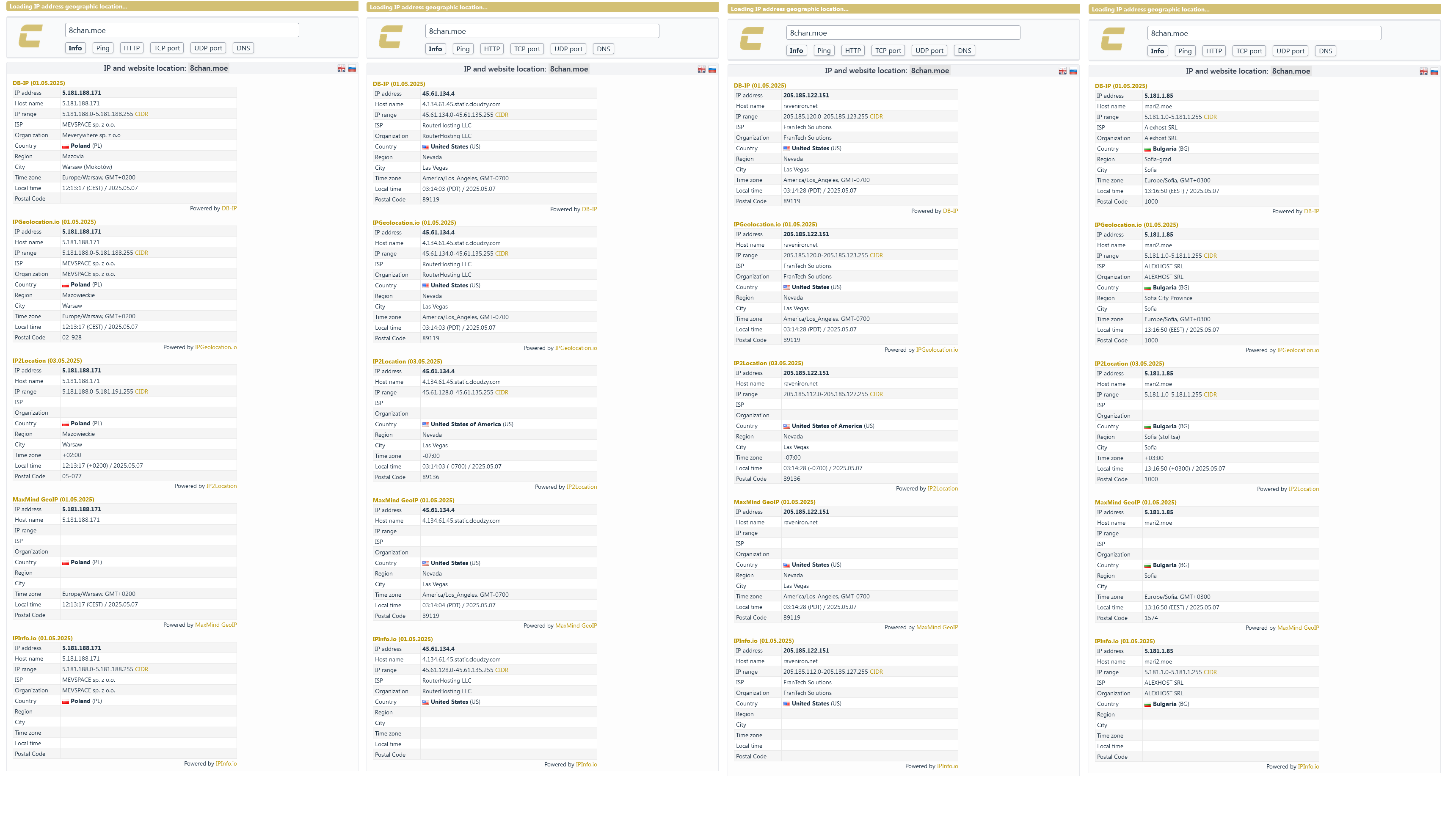Screen dimensions: 1456x821
Task: Open the Ping tab in the 5.181.188.171 panel
Action: point(103,48)
